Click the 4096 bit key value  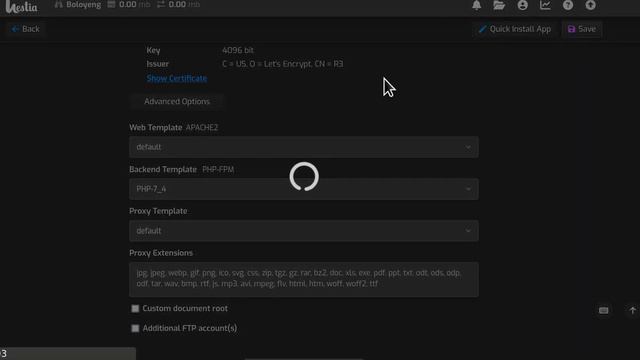[238, 50]
